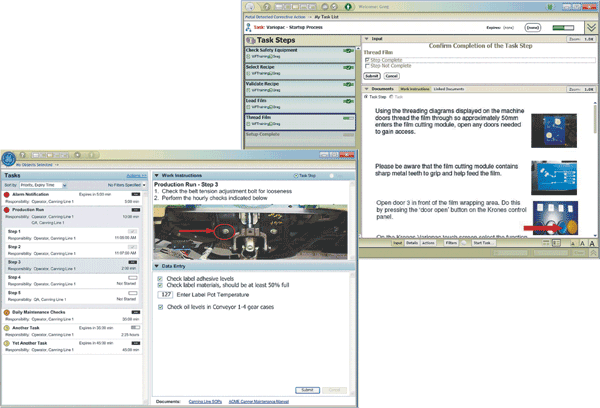
Task: Click round indicator beside Filters button
Action: tap(464, 243)
